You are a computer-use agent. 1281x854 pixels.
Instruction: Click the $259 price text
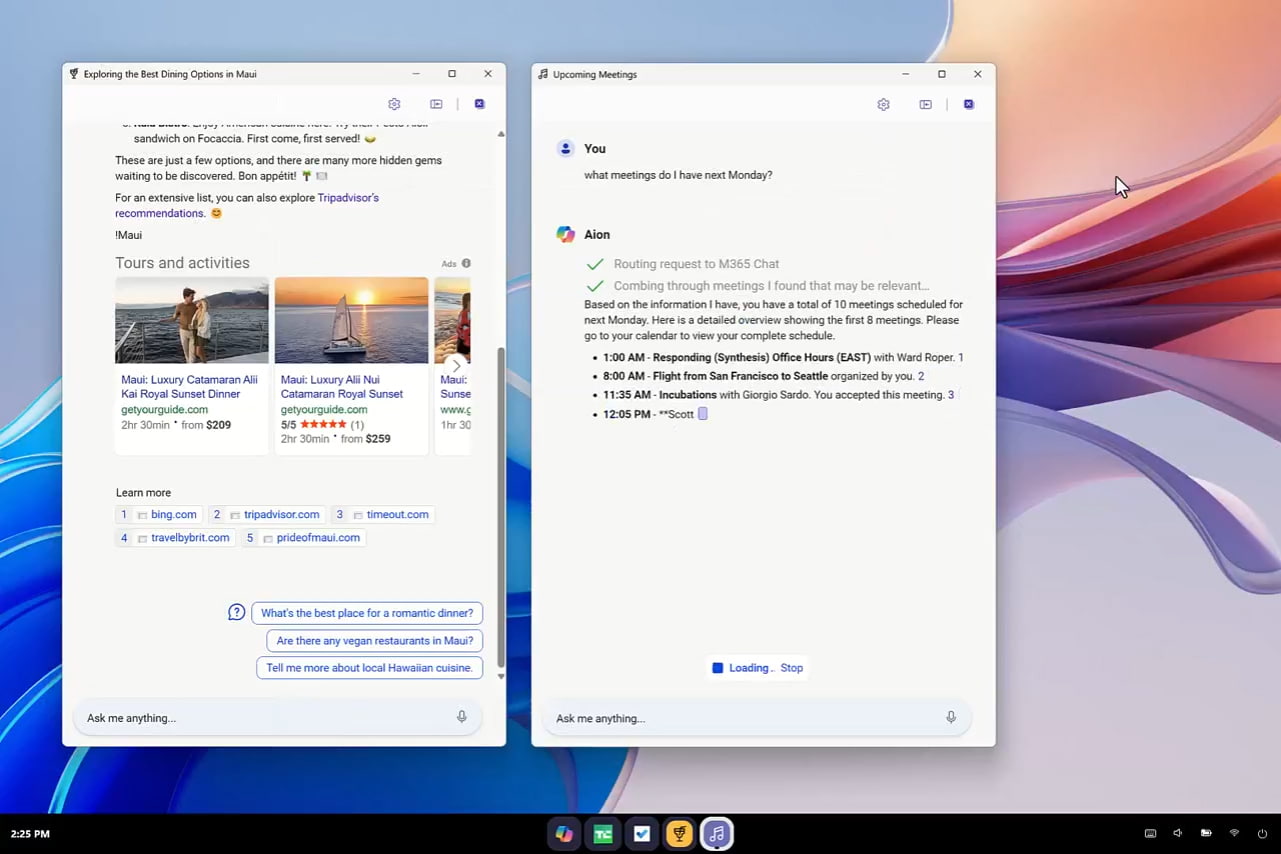tap(378, 438)
